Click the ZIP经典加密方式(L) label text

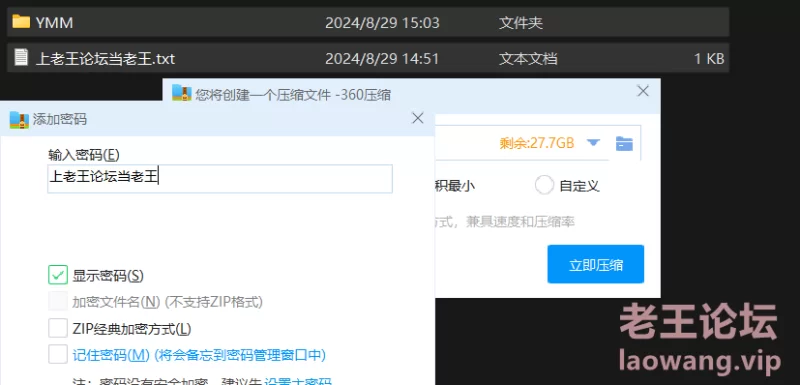(132, 329)
